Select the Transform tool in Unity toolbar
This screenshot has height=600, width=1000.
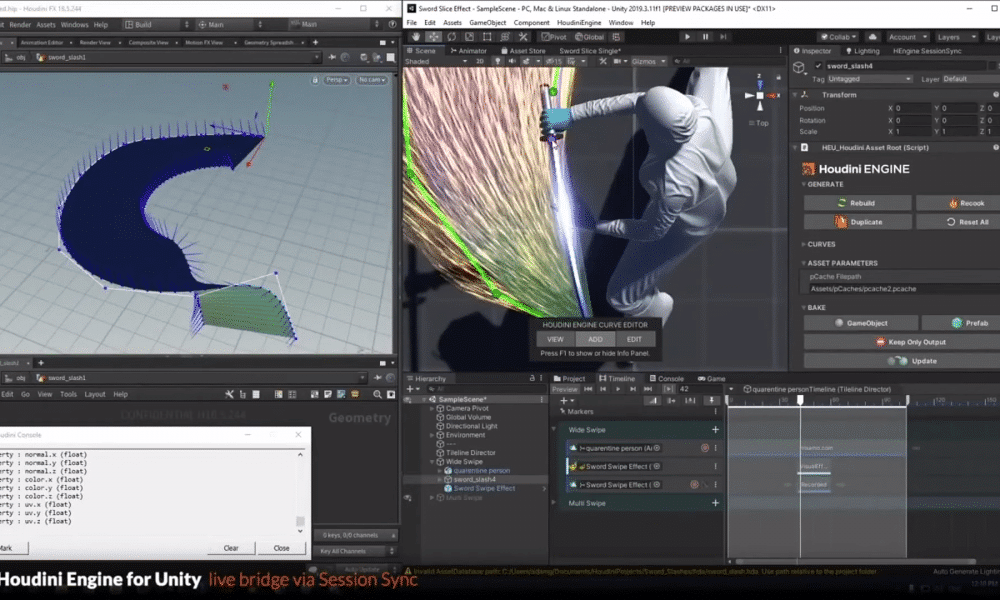tap(505, 37)
